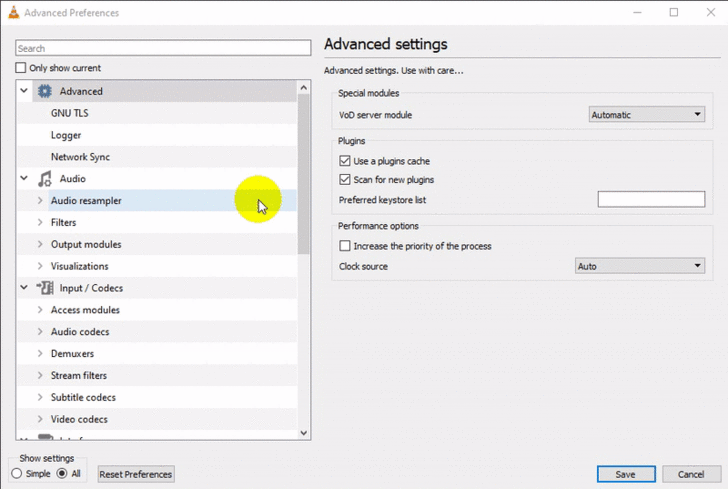Expand the Stream filters node

(x=40, y=375)
